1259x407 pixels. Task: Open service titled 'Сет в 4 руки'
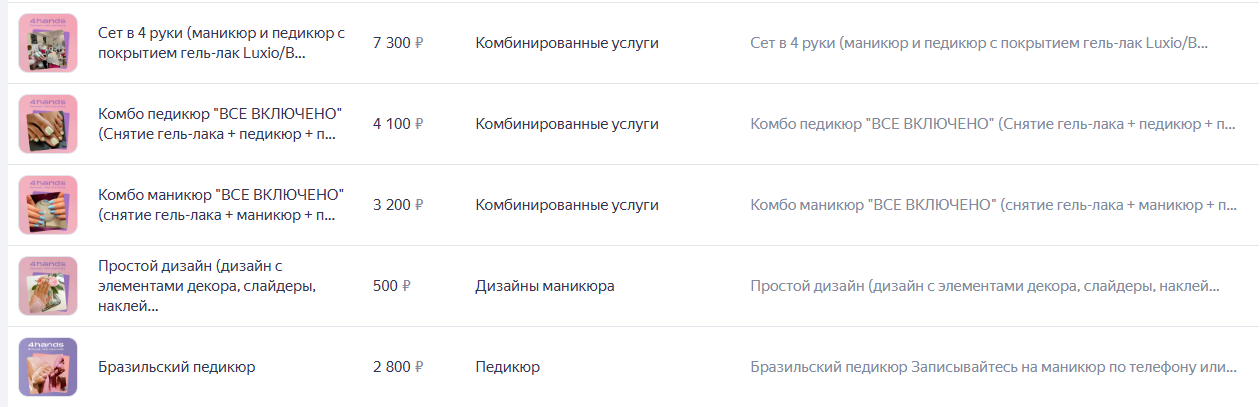(x=221, y=43)
